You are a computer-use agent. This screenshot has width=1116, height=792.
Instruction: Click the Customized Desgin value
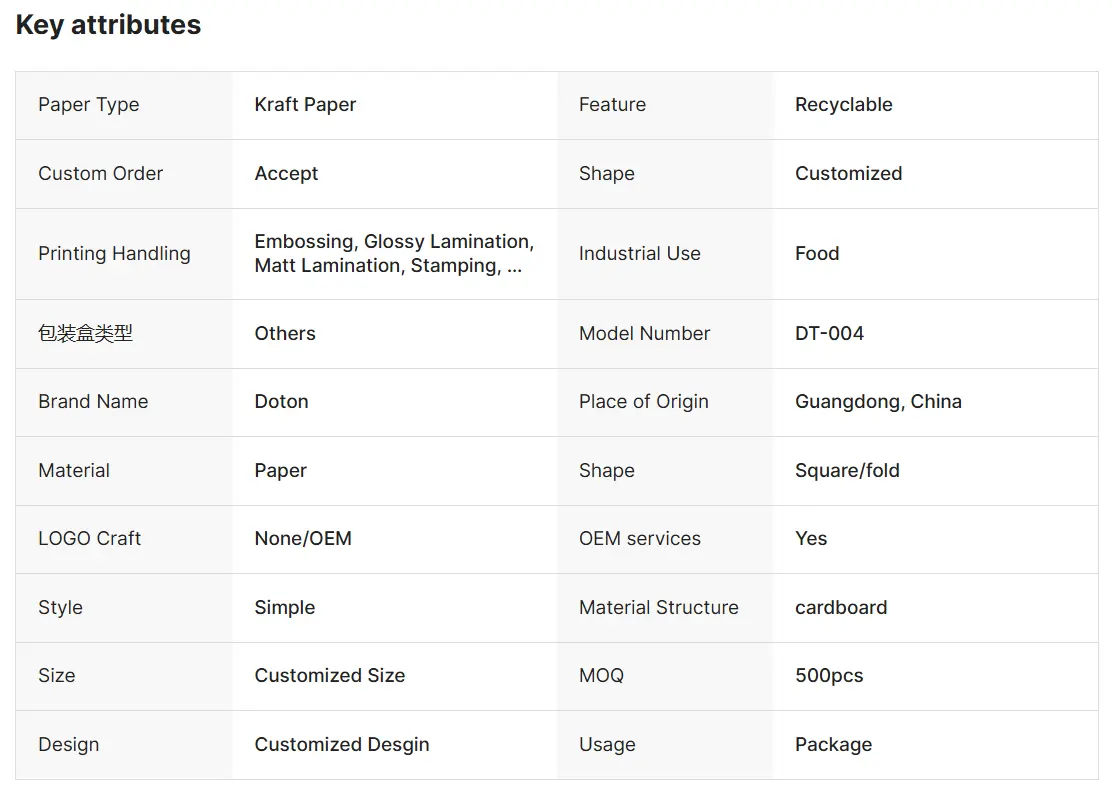[x=342, y=744]
